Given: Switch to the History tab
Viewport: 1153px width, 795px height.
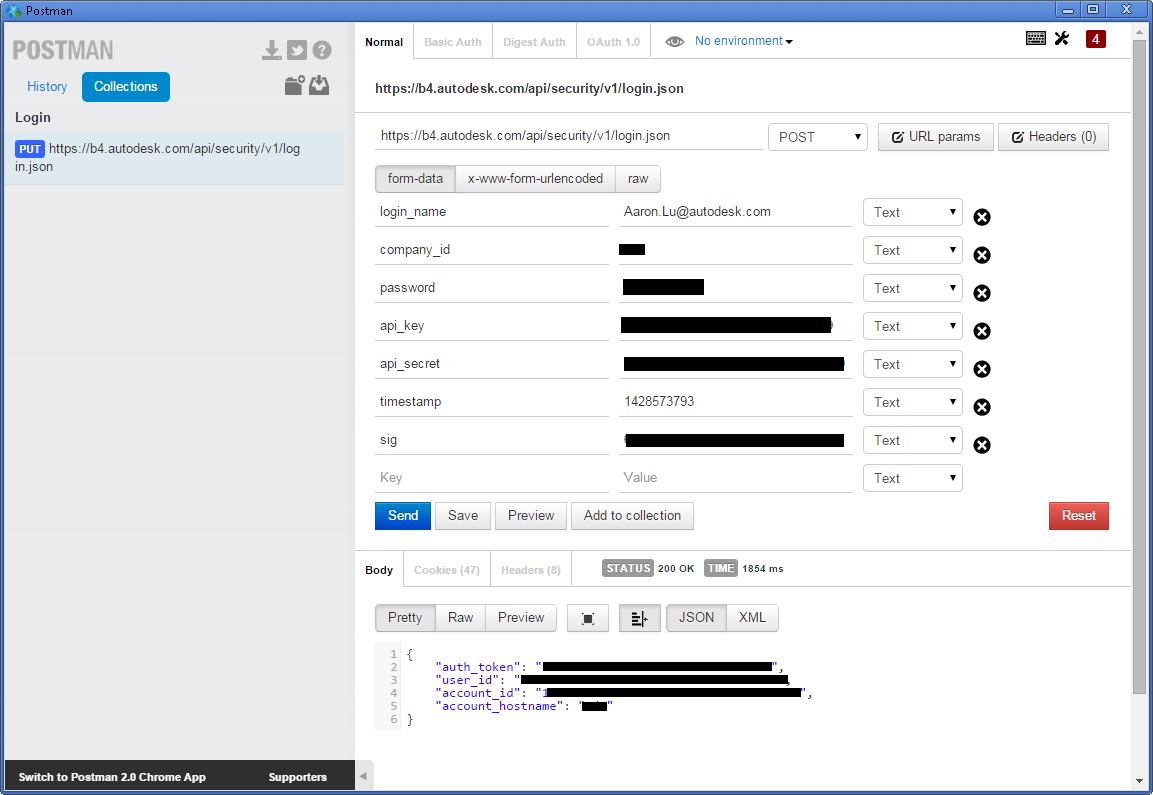Looking at the screenshot, I should [47, 87].
